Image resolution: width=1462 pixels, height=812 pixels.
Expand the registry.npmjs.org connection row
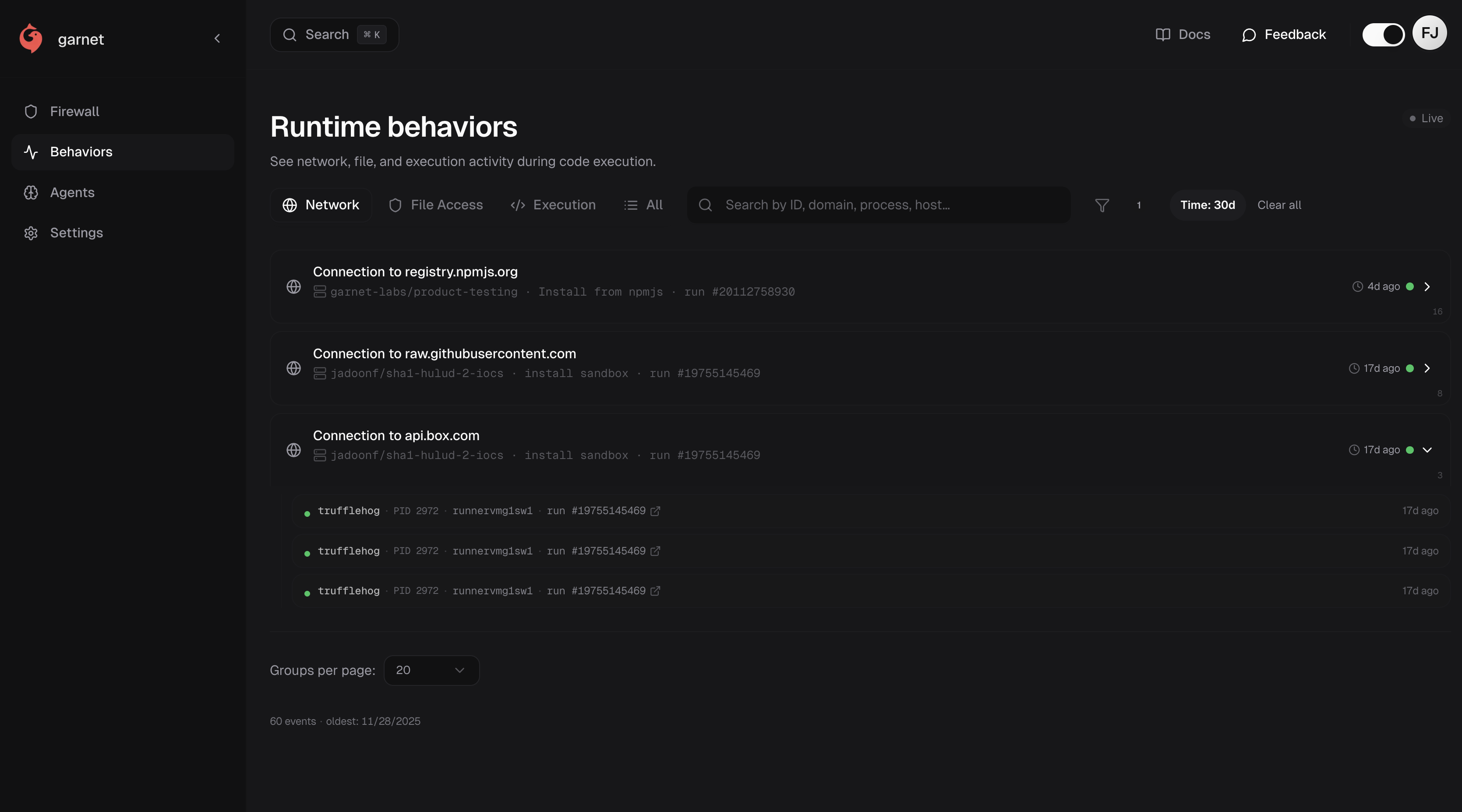pyautogui.click(x=1428, y=286)
